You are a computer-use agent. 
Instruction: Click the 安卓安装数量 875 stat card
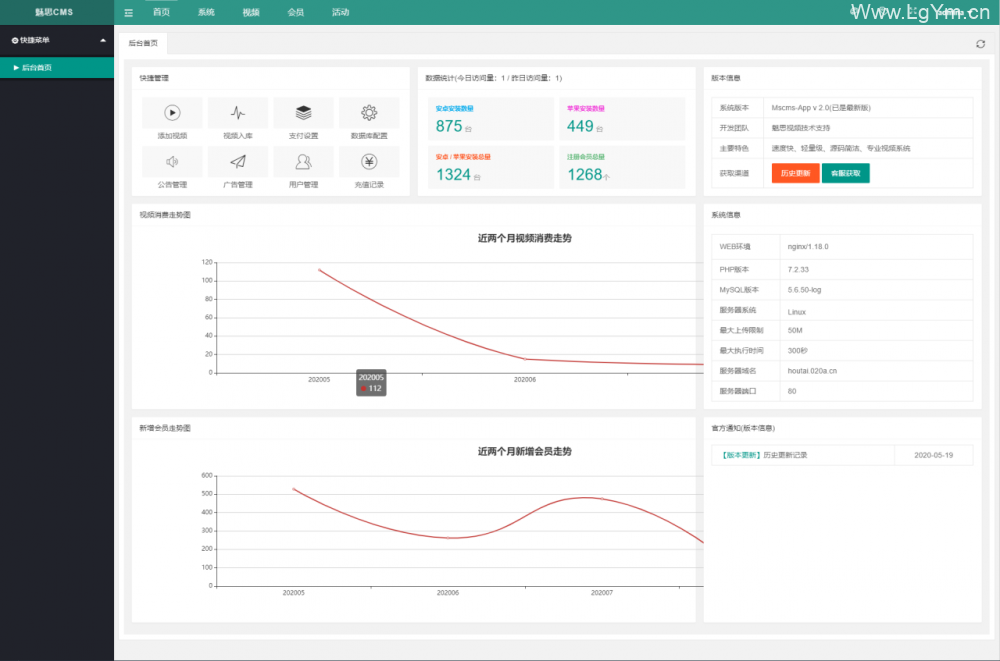coord(490,119)
